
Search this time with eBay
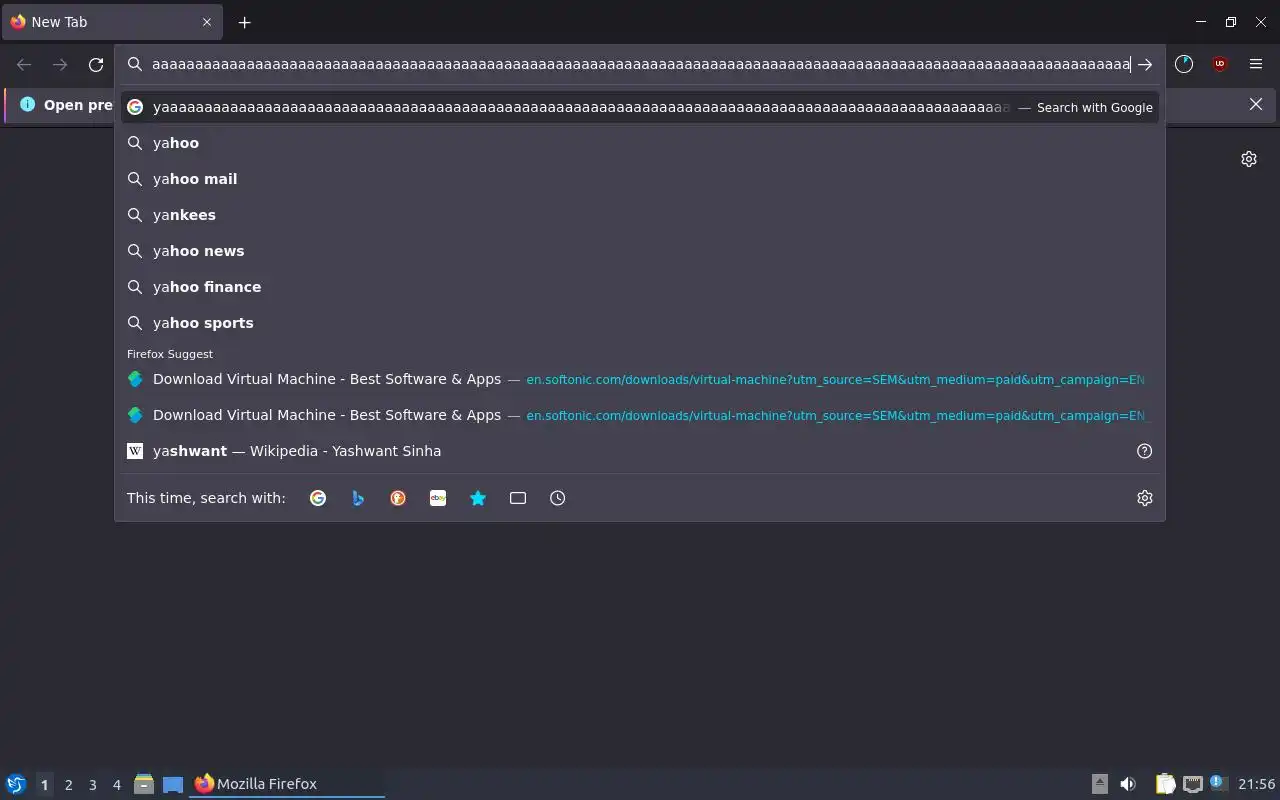pyautogui.click(x=438, y=498)
